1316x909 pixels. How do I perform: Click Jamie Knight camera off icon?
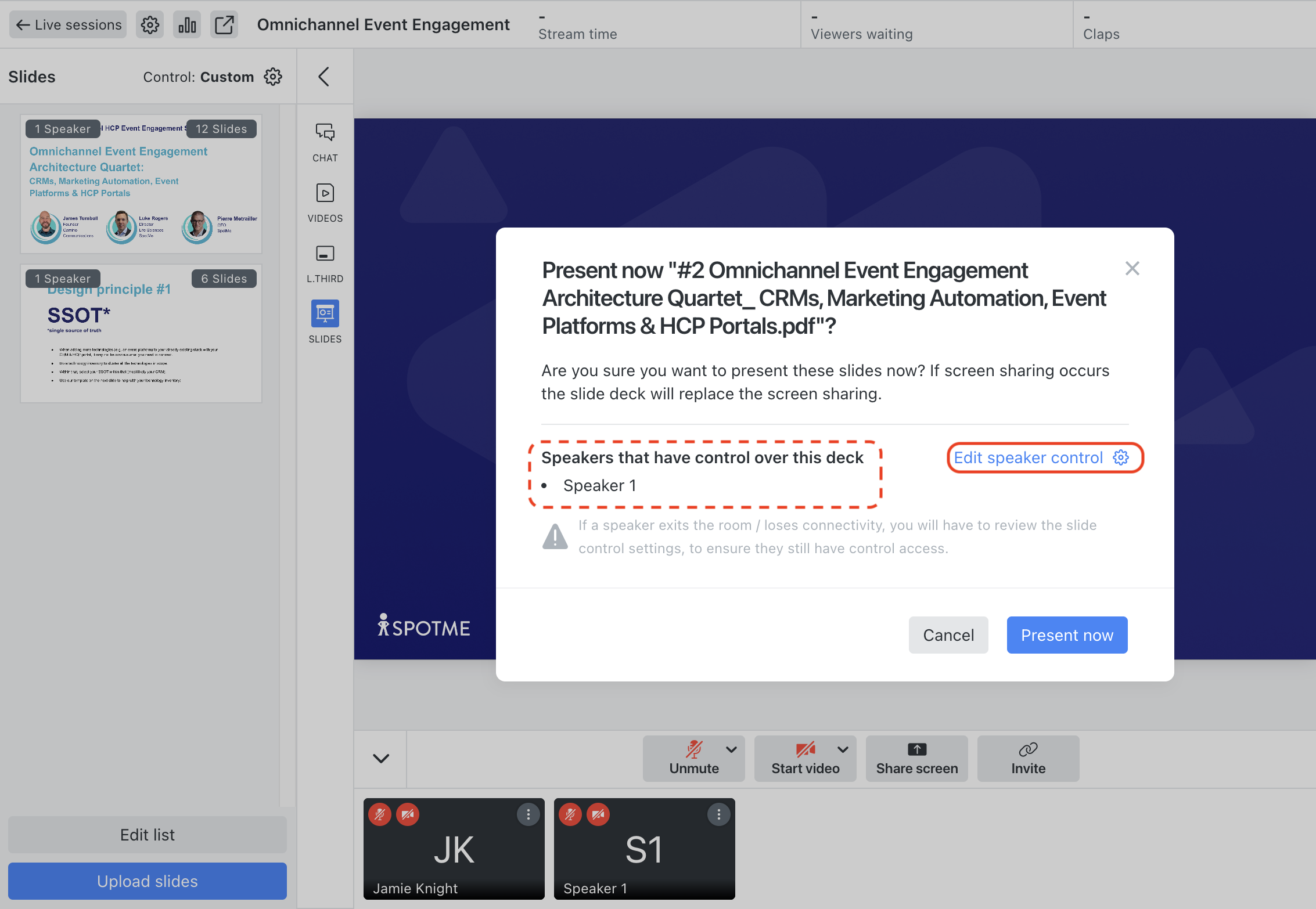tap(408, 814)
